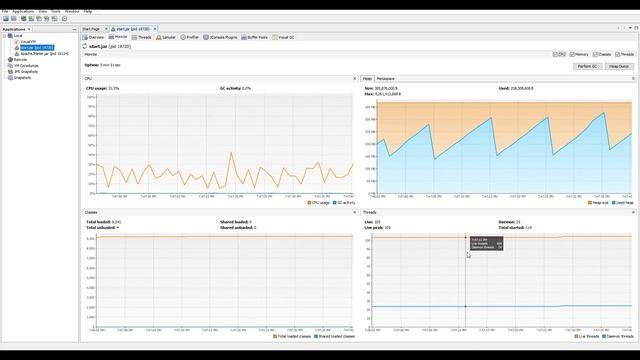This screenshot has width=640, height=360.
Task: Click the Daemon threads legend swatch
Action: pos(604,336)
